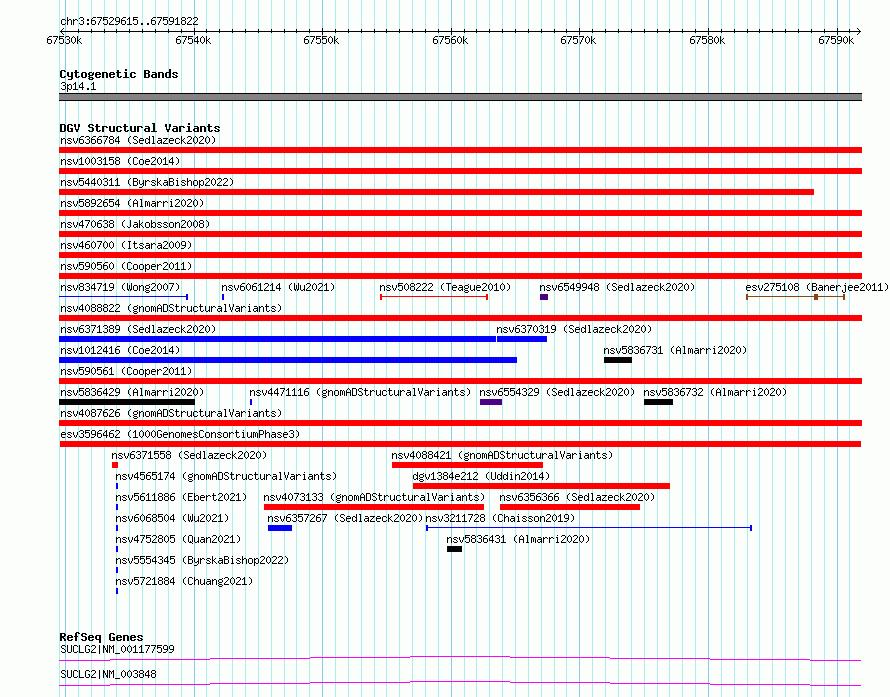This screenshot has height=697, width=890.
Task: Click the DGV Structural Variants track title
Action: 140,128
